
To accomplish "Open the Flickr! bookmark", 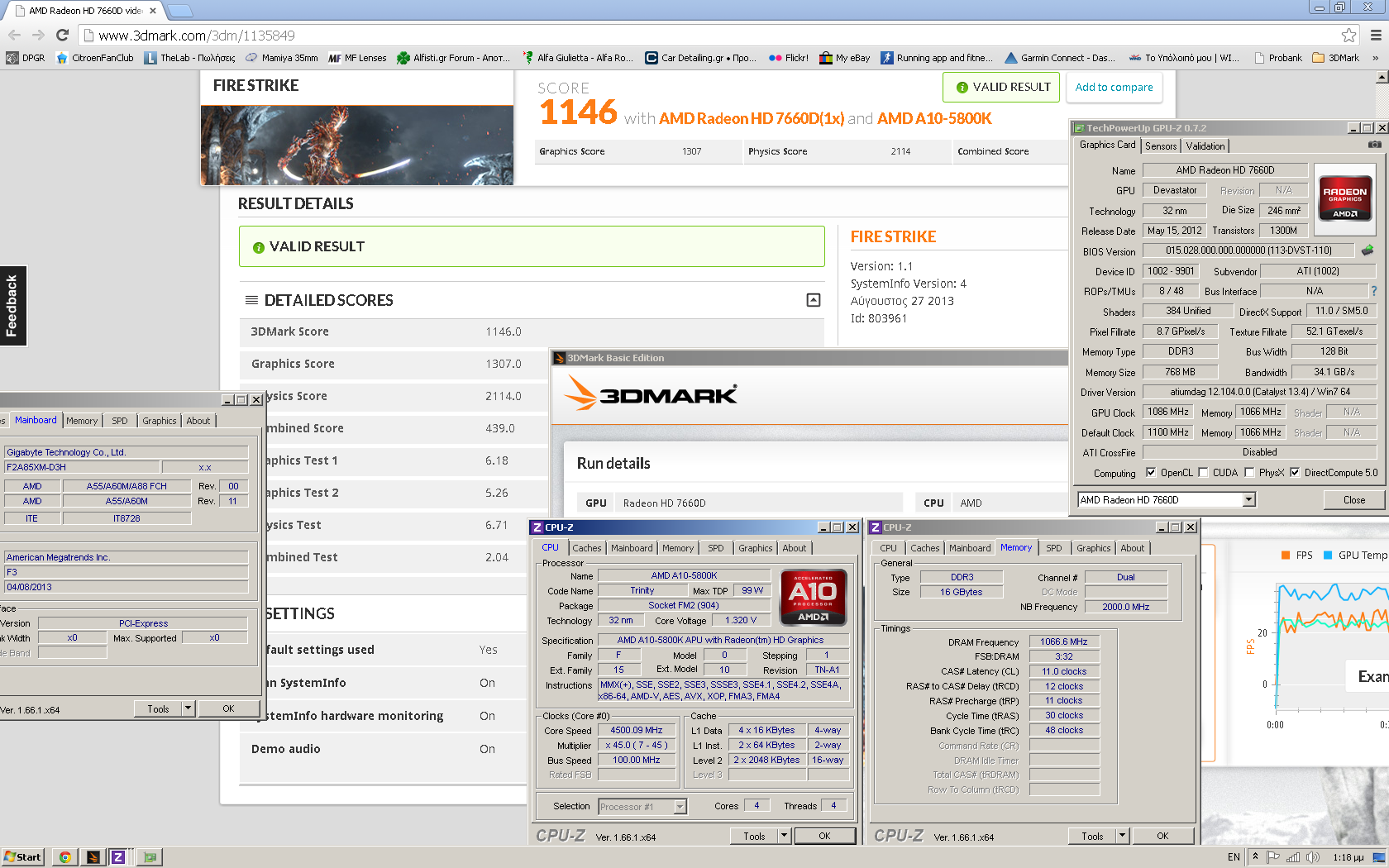I will pyautogui.click(x=788, y=58).
